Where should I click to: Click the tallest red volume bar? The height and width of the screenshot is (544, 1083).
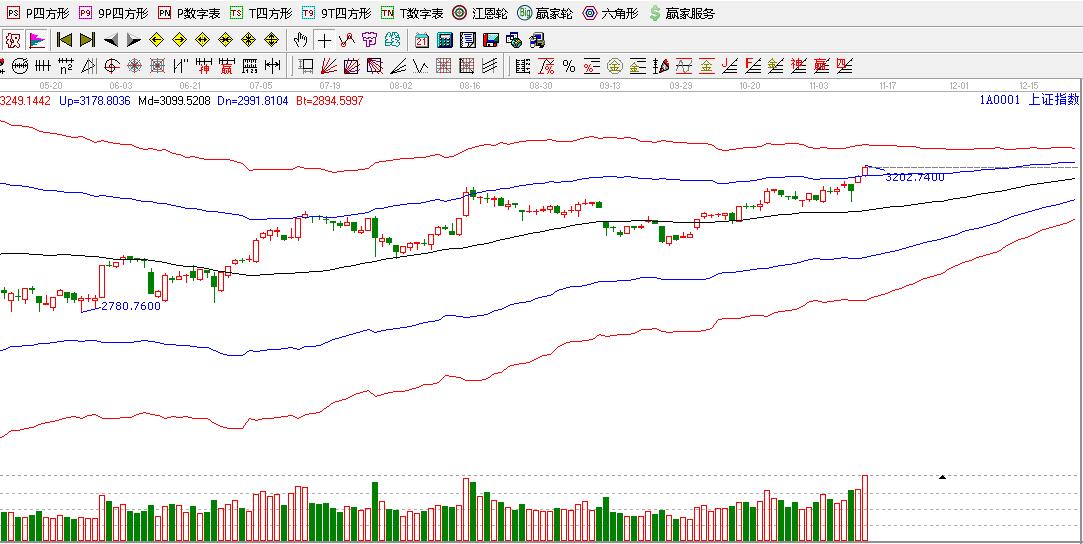click(x=864, y=508)
